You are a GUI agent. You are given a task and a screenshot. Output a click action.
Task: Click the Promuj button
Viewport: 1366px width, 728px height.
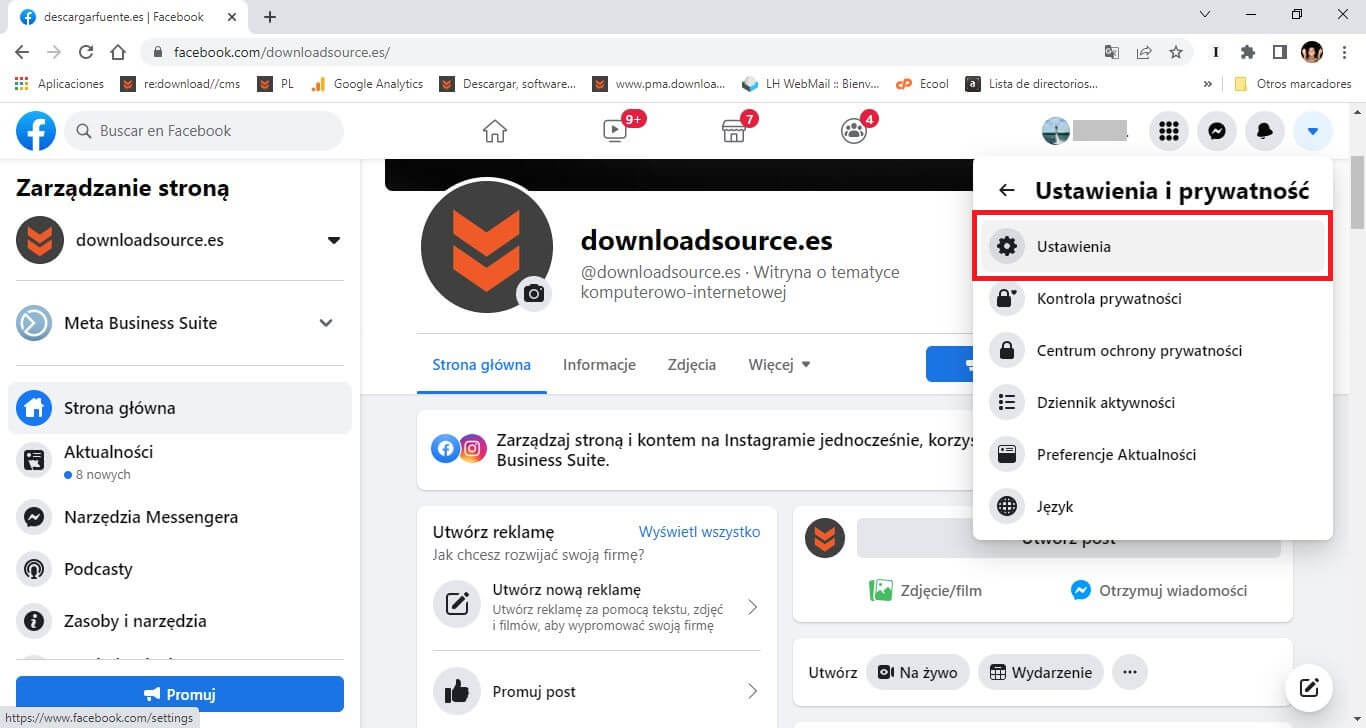[x=180, y=694]
